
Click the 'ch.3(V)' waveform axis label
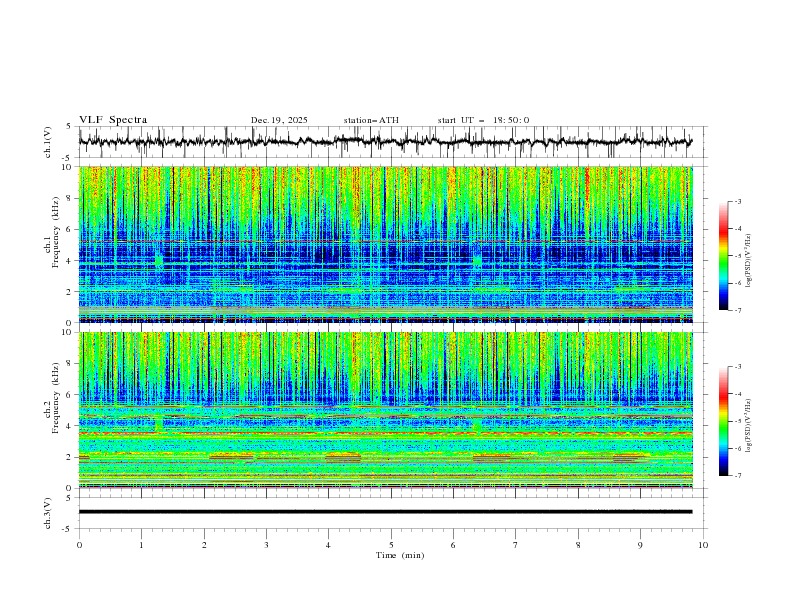(48, 513)
